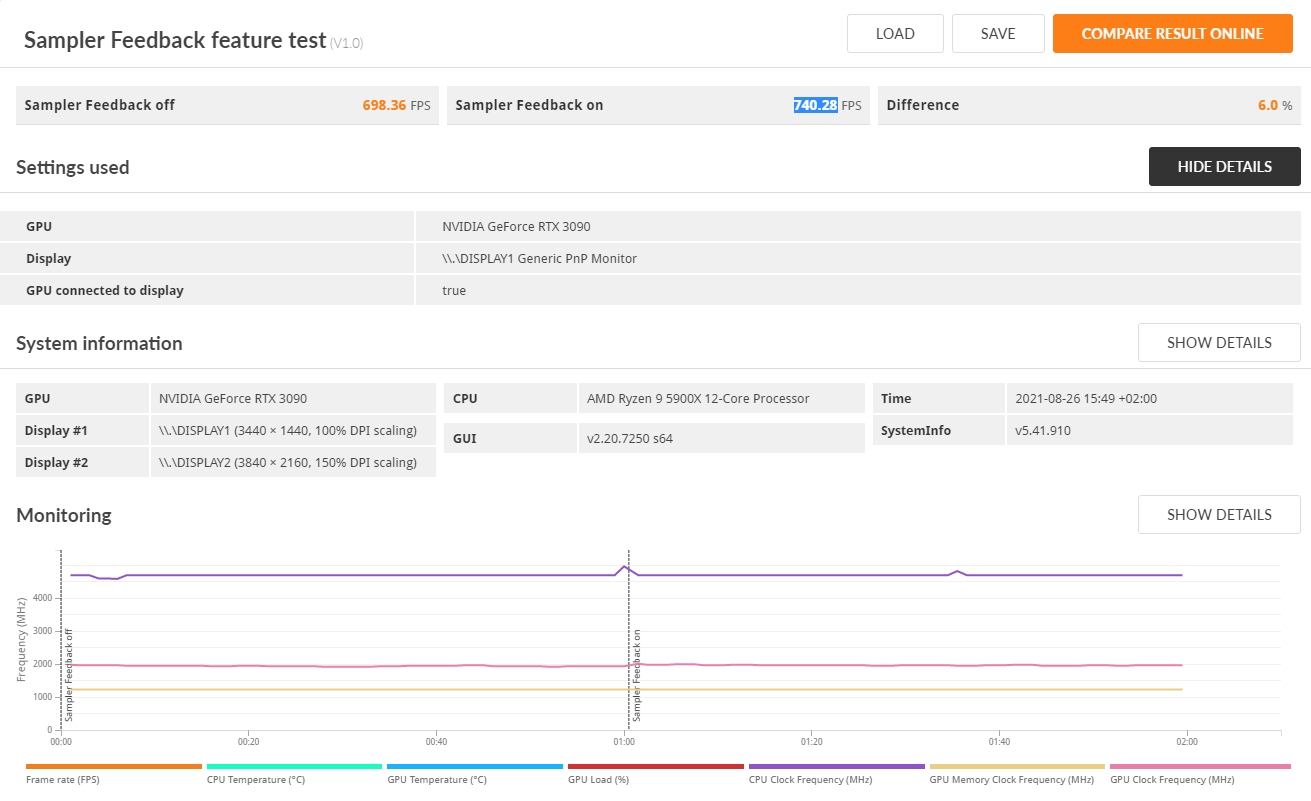The image size is (1311, 801).
Task: Toggle Frame rate (FPS) legend series
Action: [x=113, y=775]
